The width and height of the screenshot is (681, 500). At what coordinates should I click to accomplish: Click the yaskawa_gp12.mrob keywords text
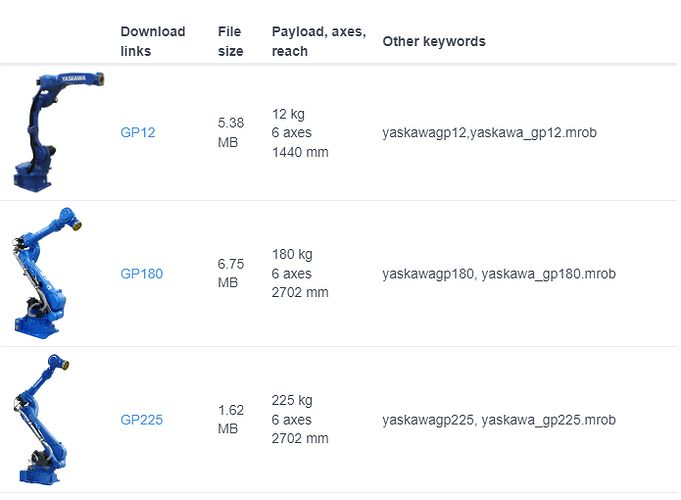(533, 132)
